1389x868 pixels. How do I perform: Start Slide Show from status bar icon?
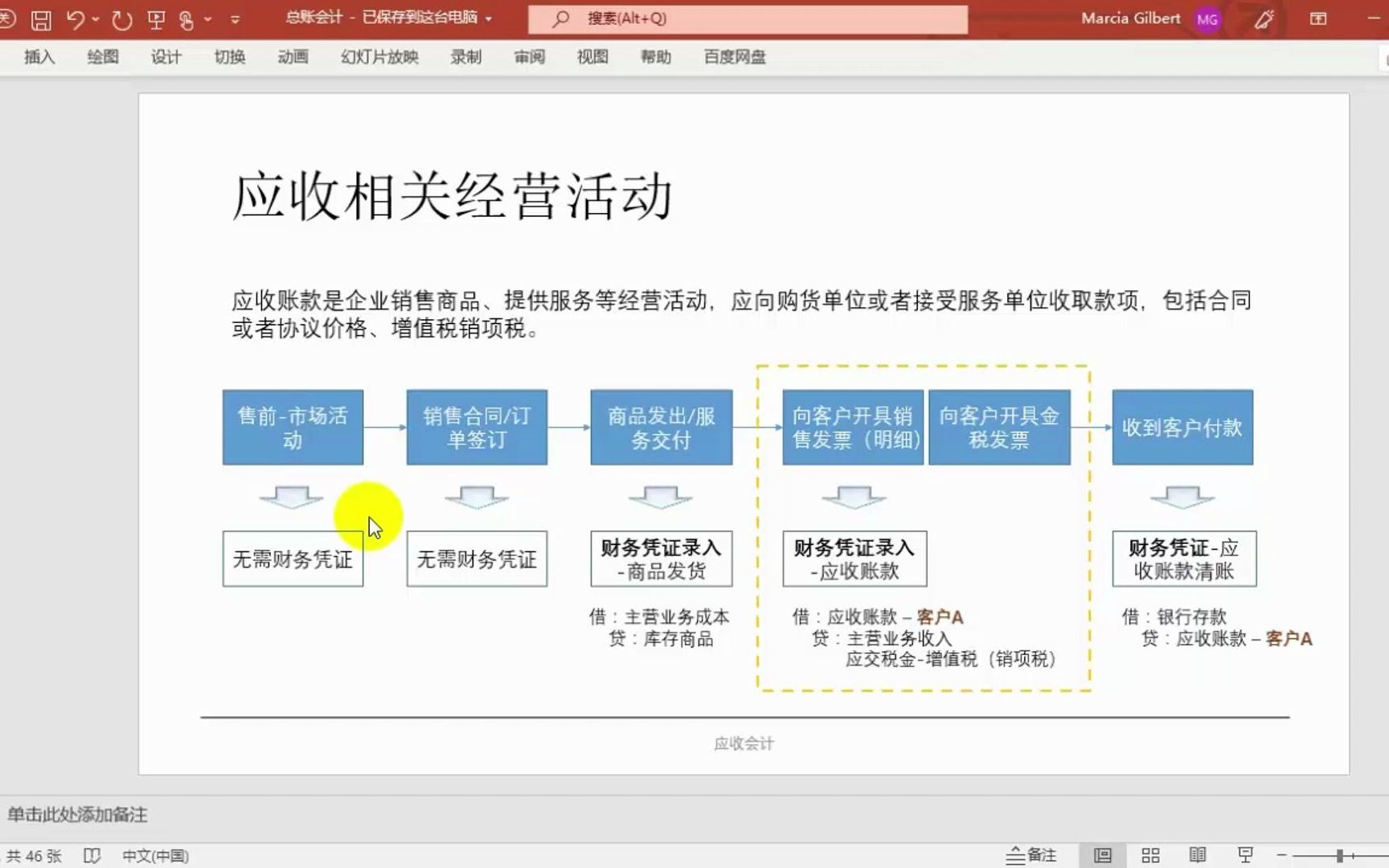(x=1245, y=855)
